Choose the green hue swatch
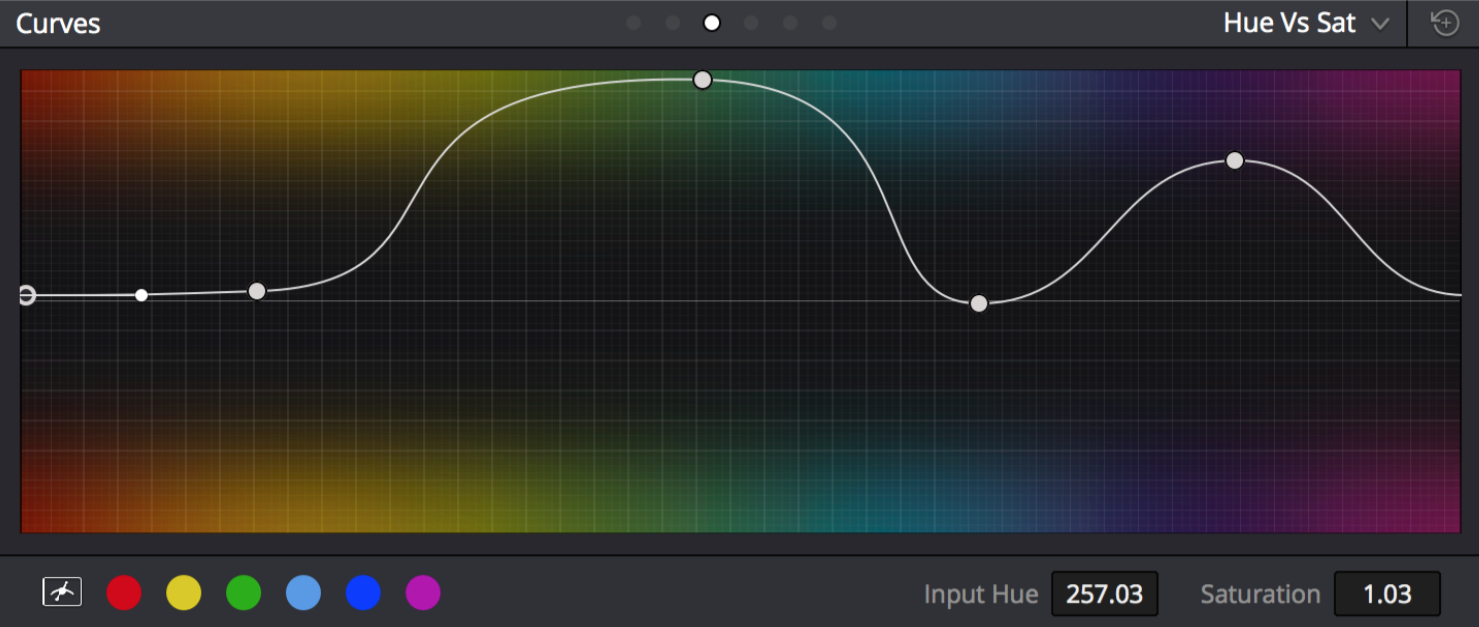Screen dimensions: 1479x627 (244, 593)
